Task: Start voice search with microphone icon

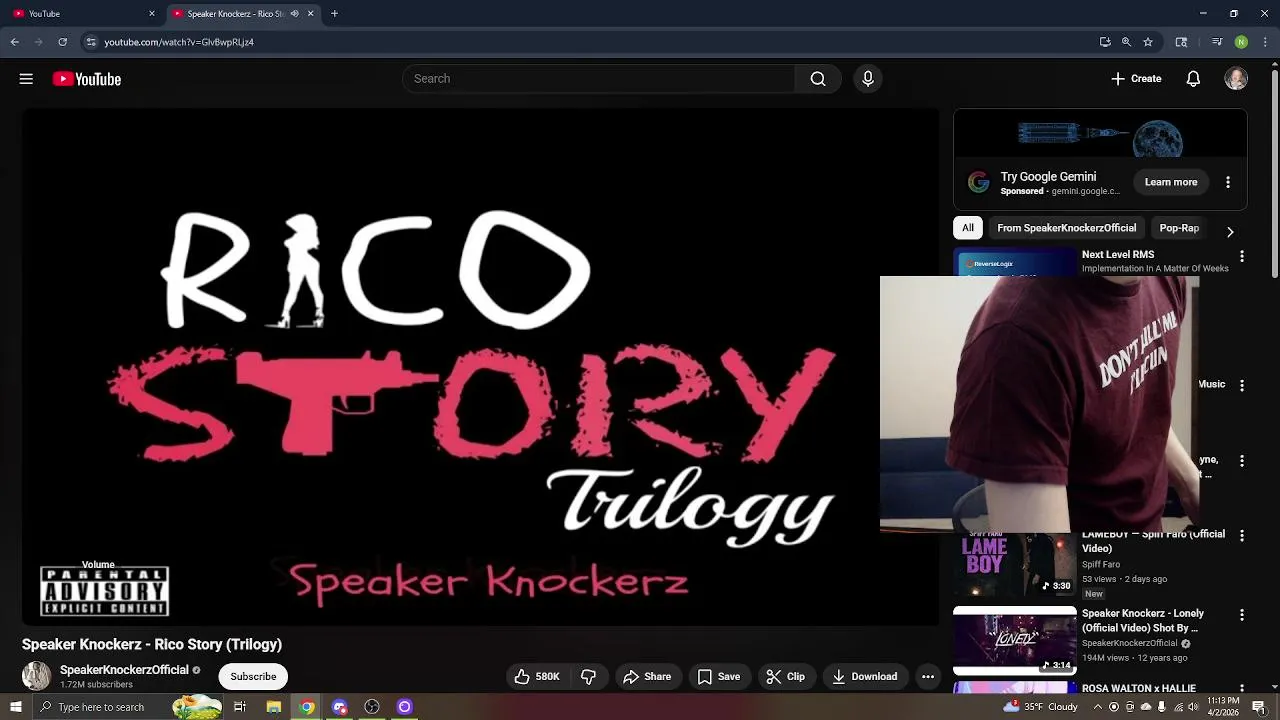Action: pyautogui.click(x=868, y=79)
